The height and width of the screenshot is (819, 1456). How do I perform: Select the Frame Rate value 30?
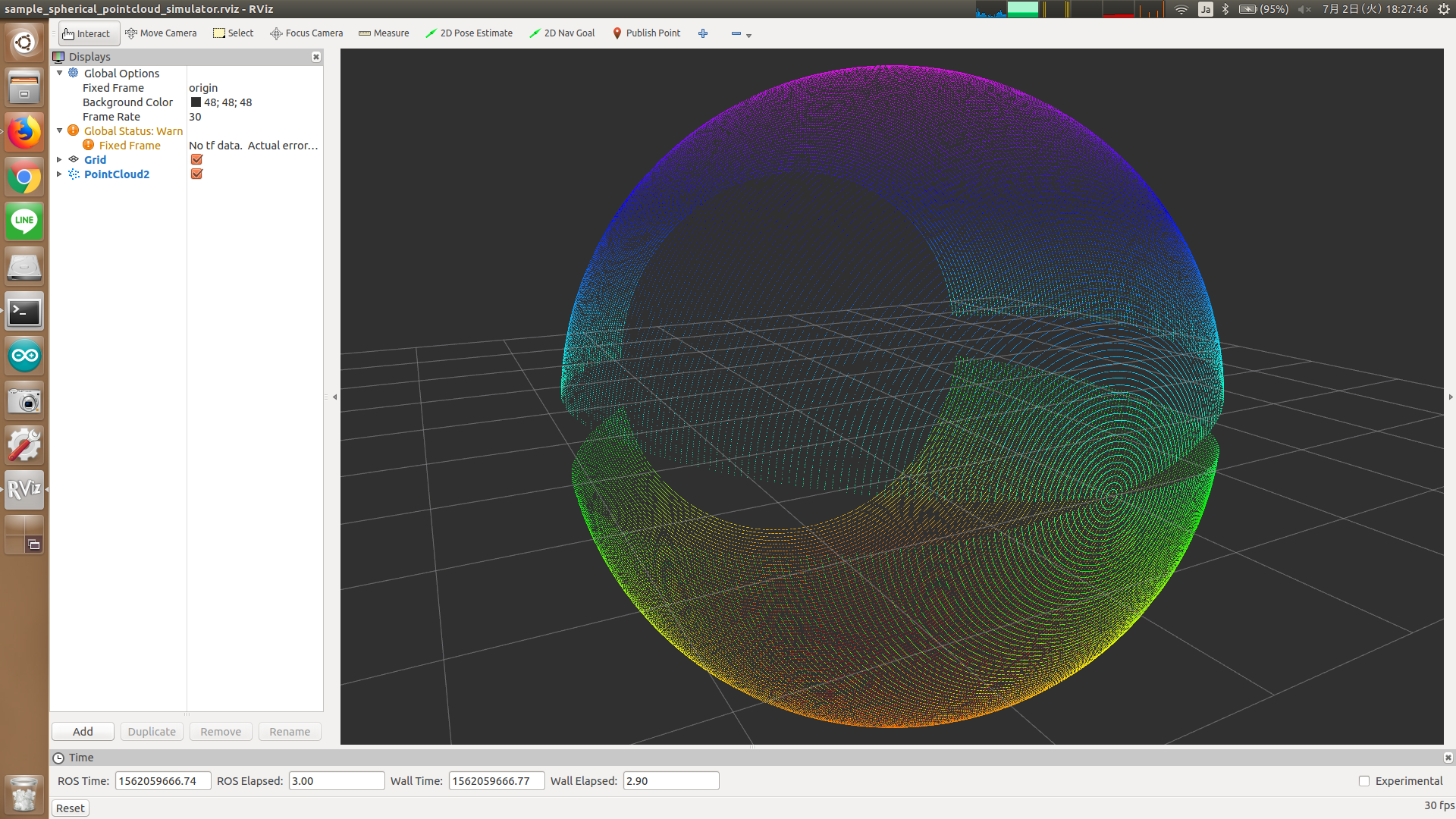[x=195, y=117]
